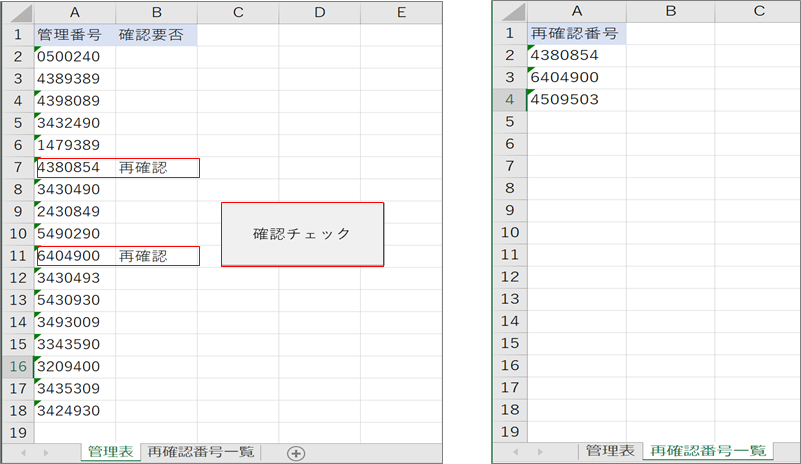Select column C header in right workbook

[x=759, y=11]
